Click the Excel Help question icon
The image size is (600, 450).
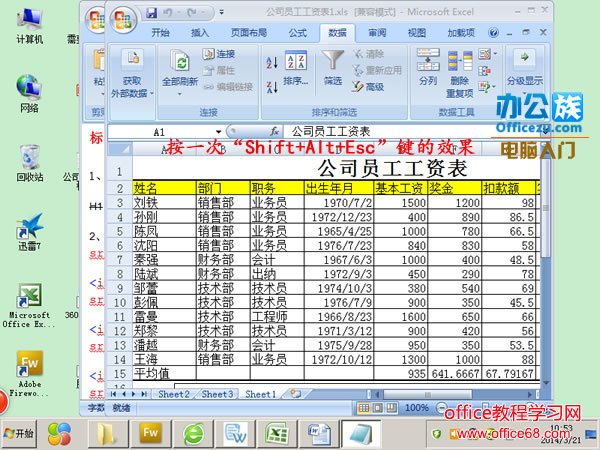click(x=494, y=33)
